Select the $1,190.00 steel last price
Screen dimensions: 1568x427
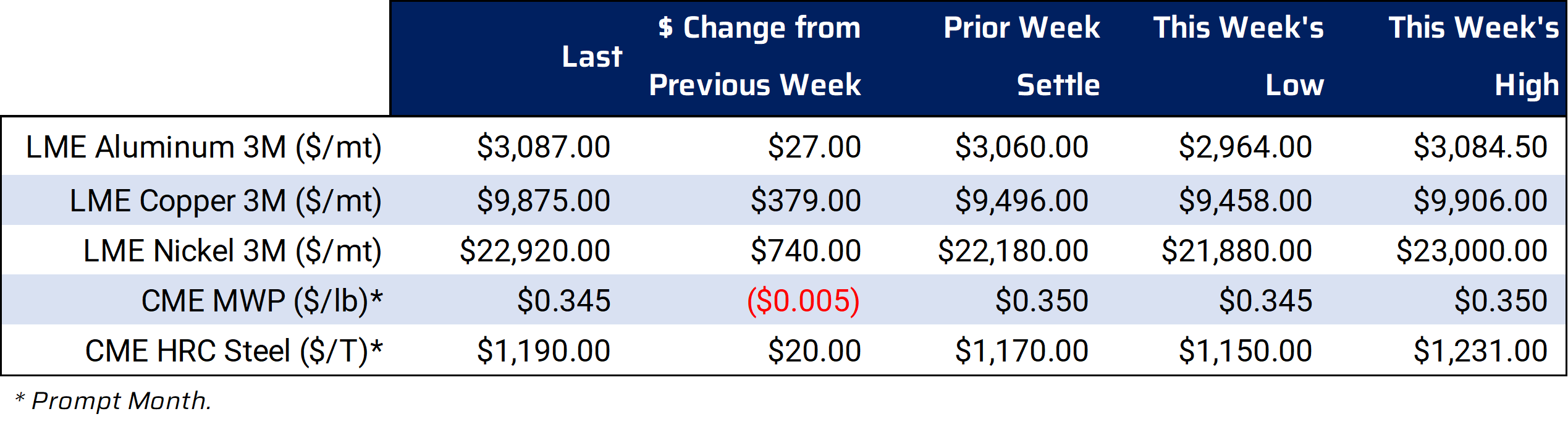click(544, 351)
